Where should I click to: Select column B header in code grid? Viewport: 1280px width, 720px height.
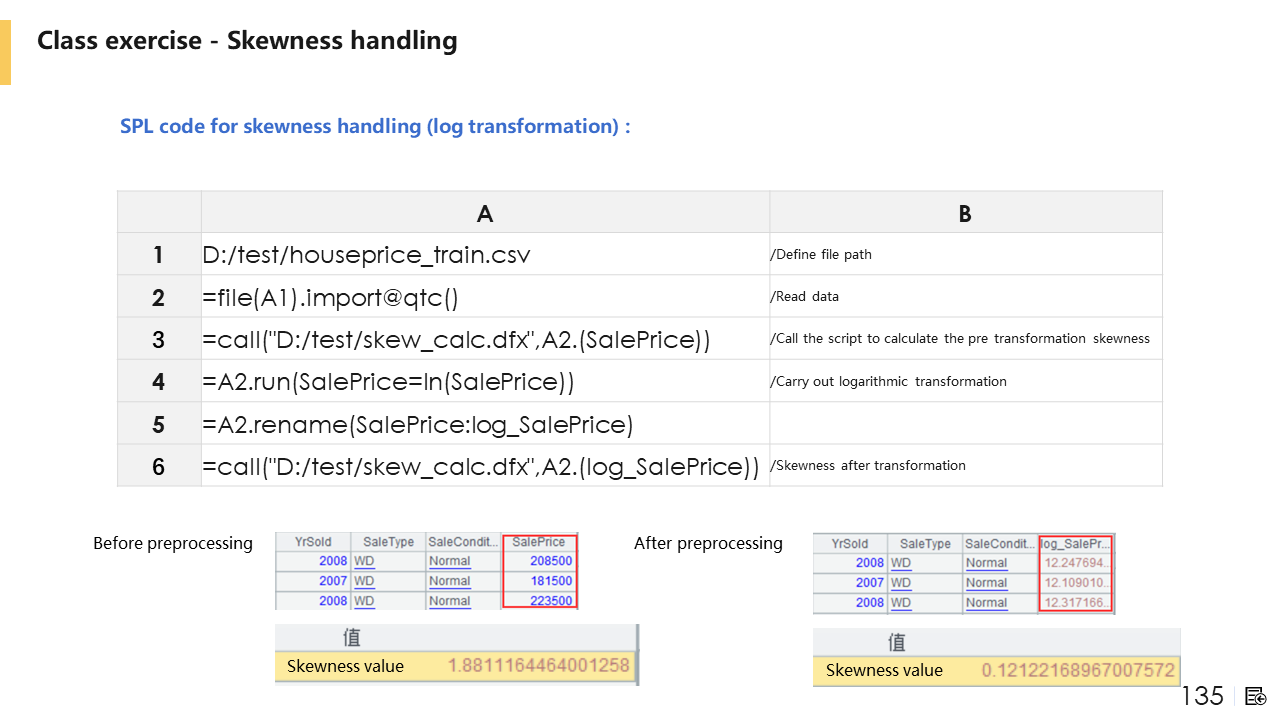coord(965,213)
